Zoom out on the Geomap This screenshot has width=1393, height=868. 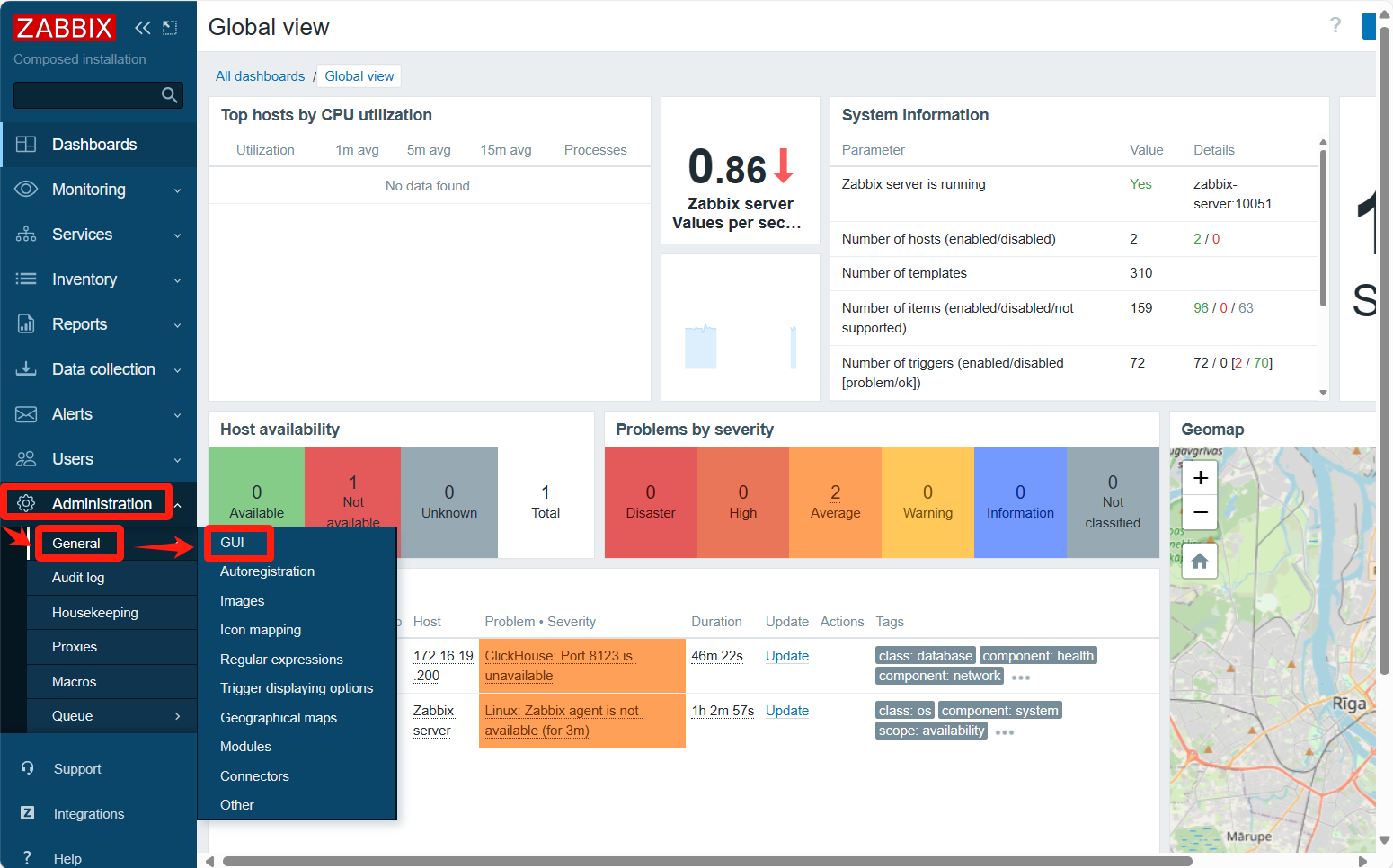(1200, 512)
